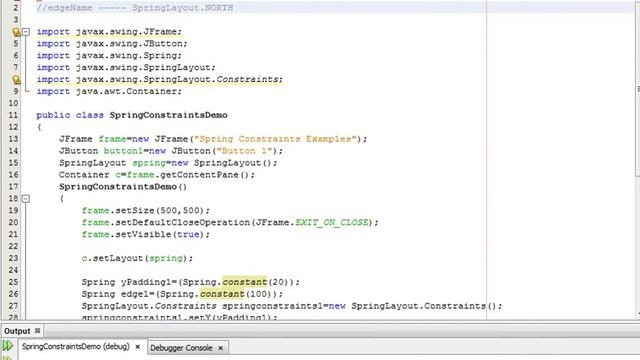Click "edge1" in its declaration on line 26
640x360 pixels.
pos(135,294)
